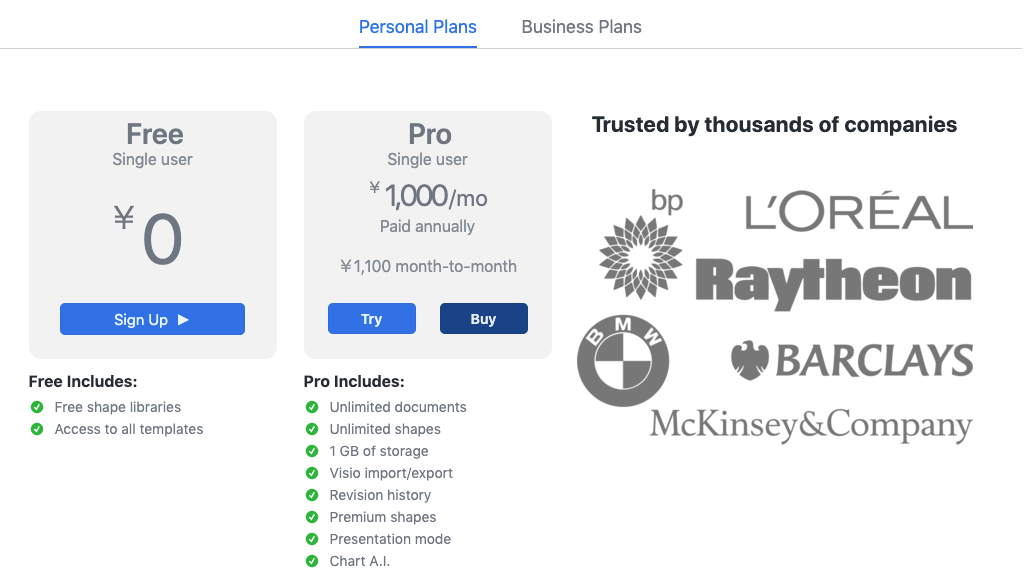
Task: Click the Buy button for Pro
Action: click(484, 319)
